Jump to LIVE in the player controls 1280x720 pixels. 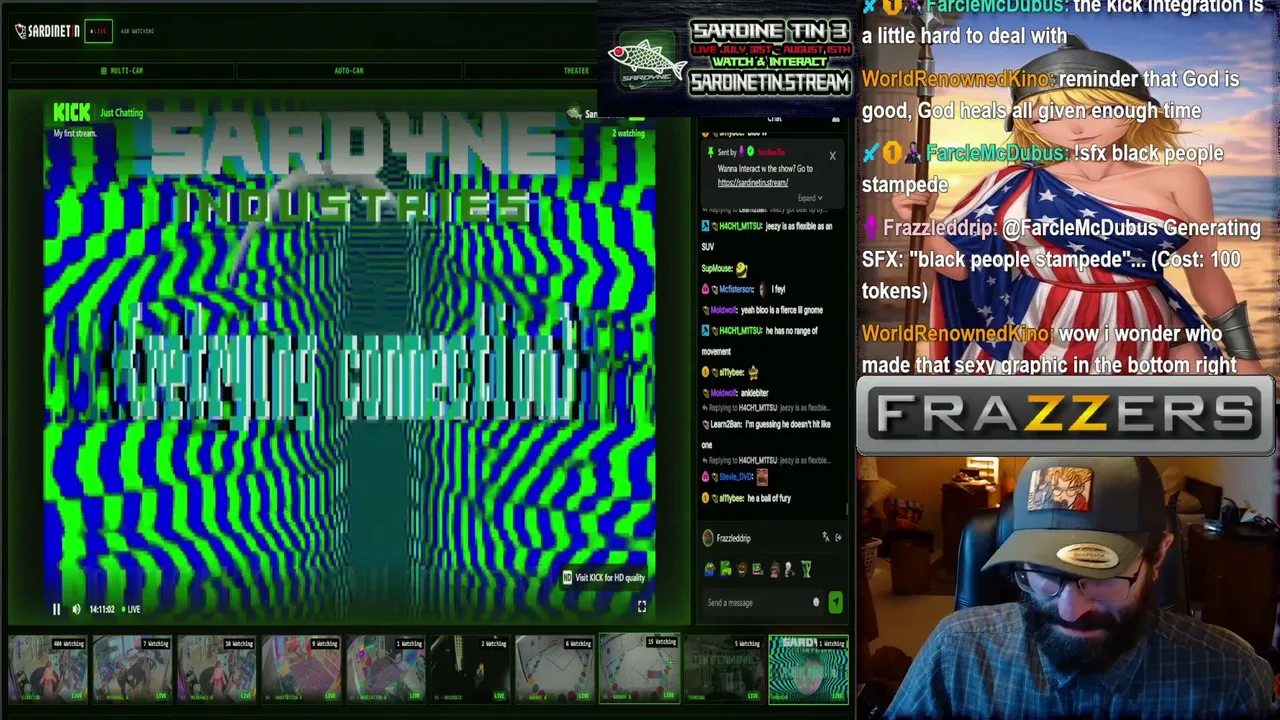coord(131,609)
